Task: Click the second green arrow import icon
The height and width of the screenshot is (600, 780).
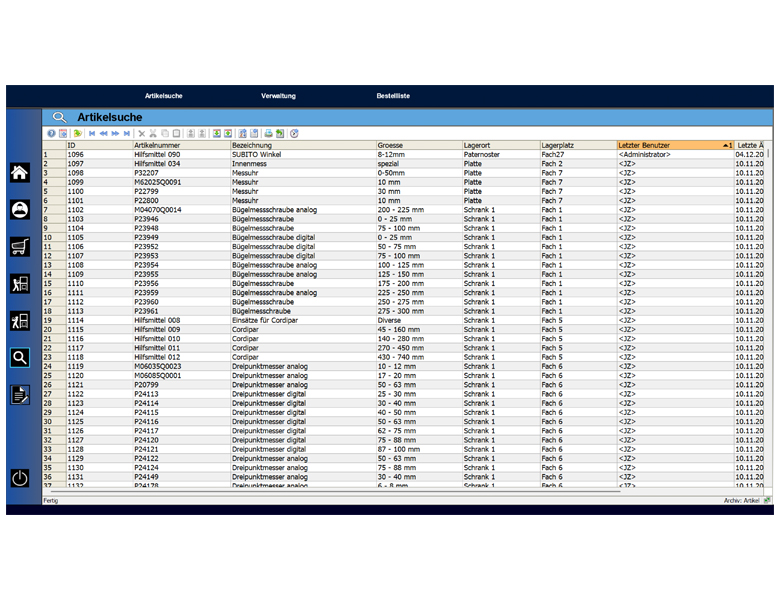Action: (x=228, y=133)
